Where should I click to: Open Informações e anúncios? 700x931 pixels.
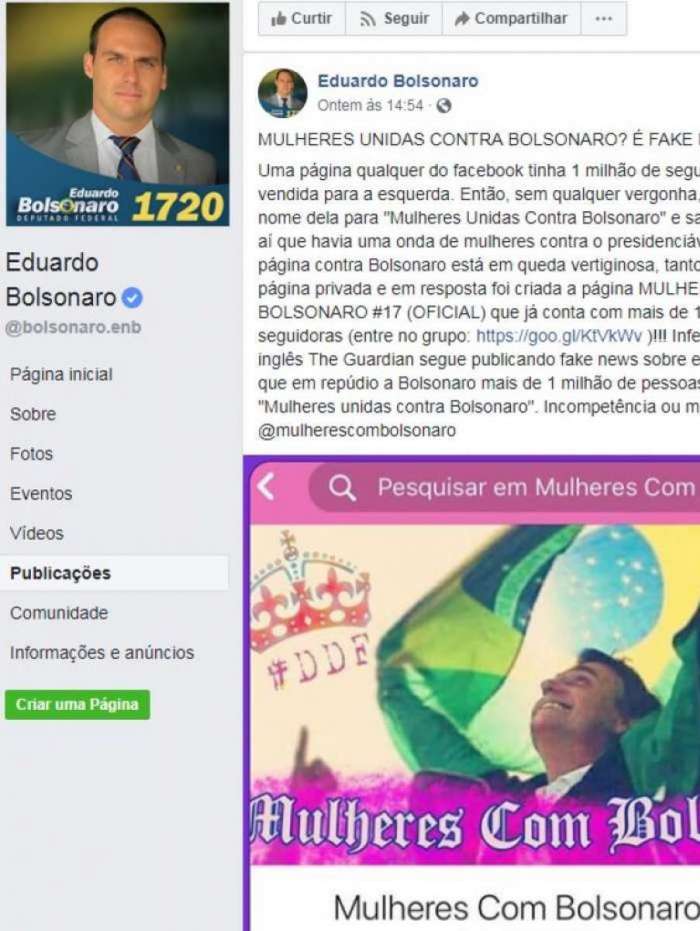click(x=102, y=653)
